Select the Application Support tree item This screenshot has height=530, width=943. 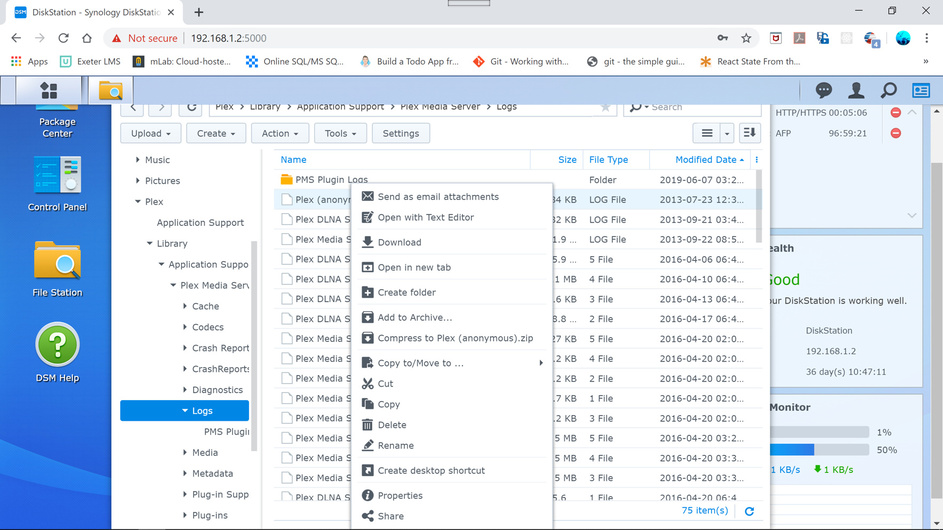[x=200, y=223]
